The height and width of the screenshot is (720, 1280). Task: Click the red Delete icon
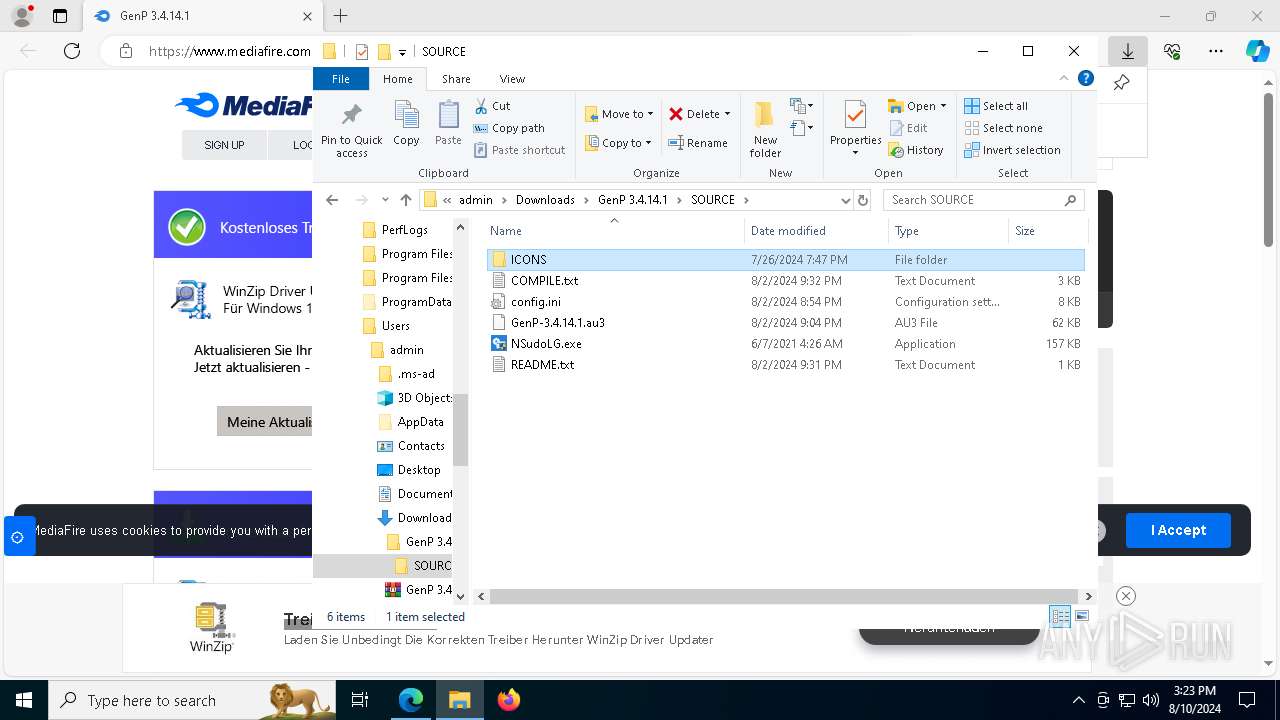tap(676, 114)
